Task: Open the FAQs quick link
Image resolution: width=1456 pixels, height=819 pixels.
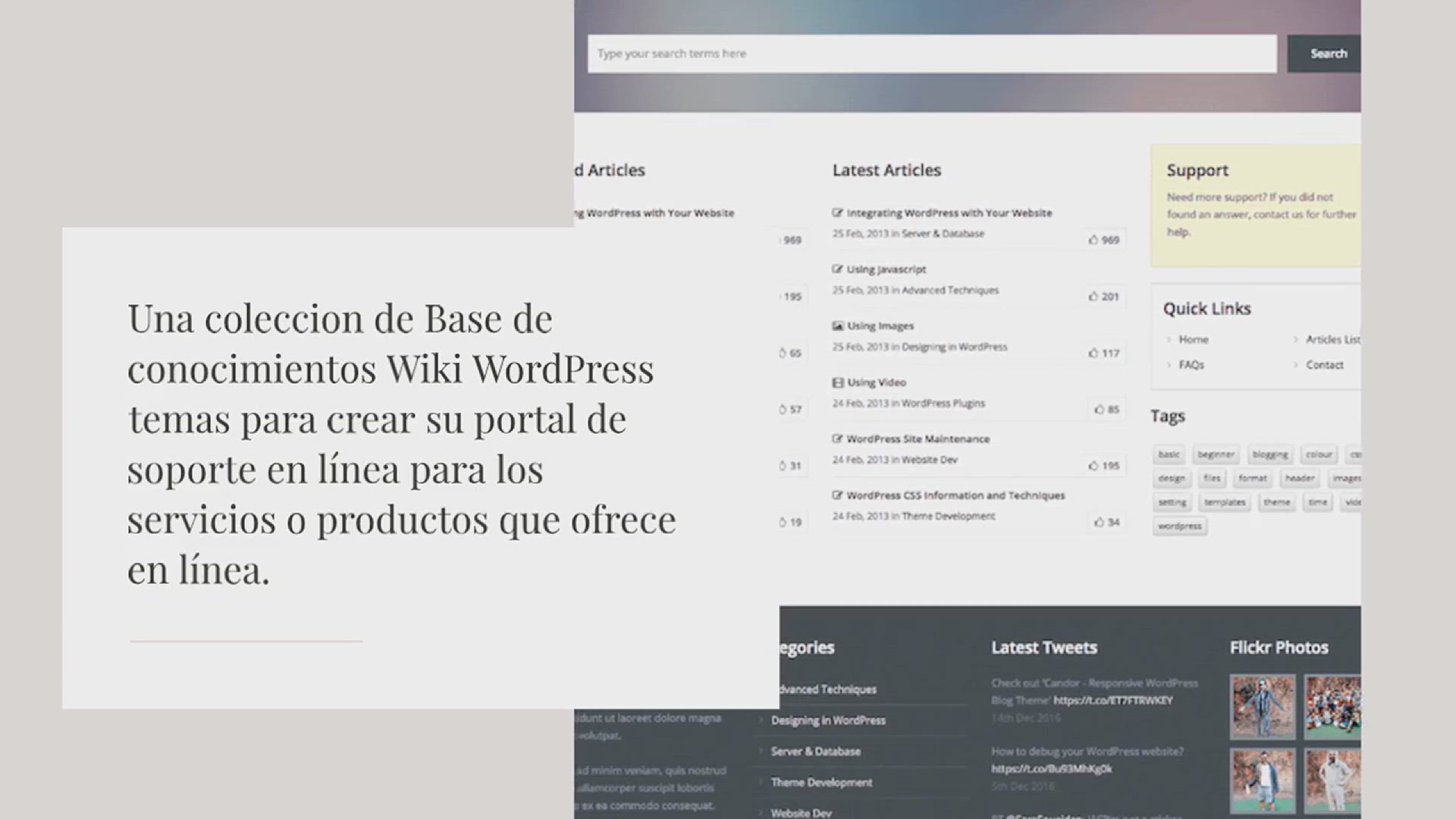Action: tap(1191, 365)
